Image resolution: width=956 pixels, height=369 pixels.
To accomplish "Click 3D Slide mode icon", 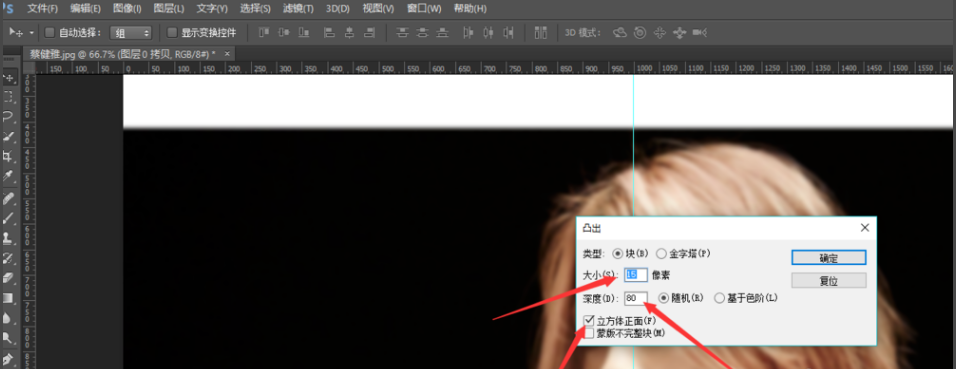I will [x=679, y=32].
